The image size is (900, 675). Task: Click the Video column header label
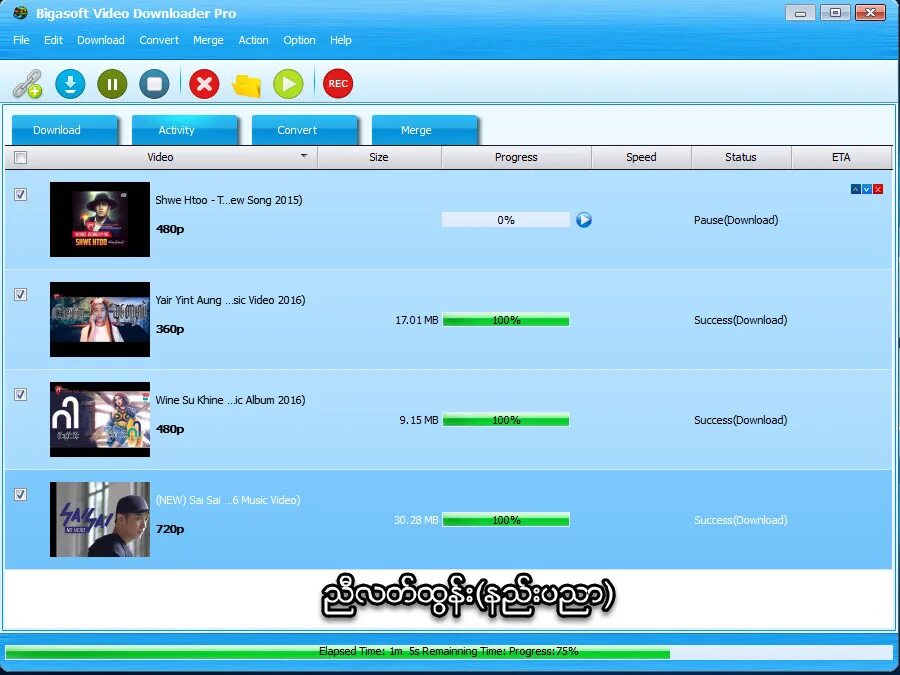(x=160, y=157)
